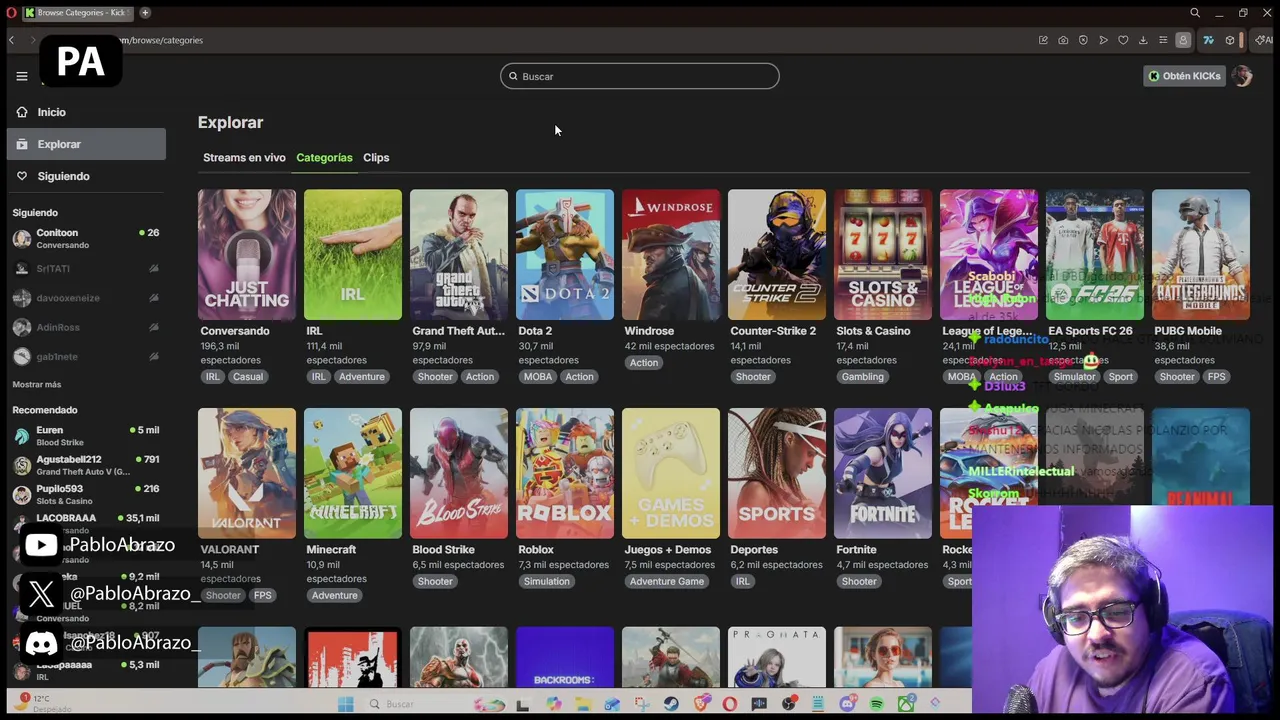Click the browser edit note icon
The image size is (1280, 720).
[x=1043, y=40]
